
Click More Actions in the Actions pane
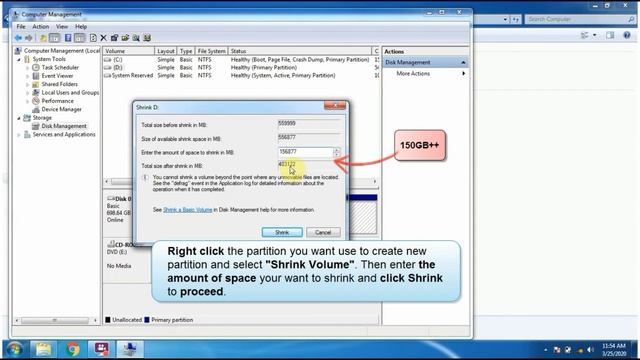click(413, 73)
